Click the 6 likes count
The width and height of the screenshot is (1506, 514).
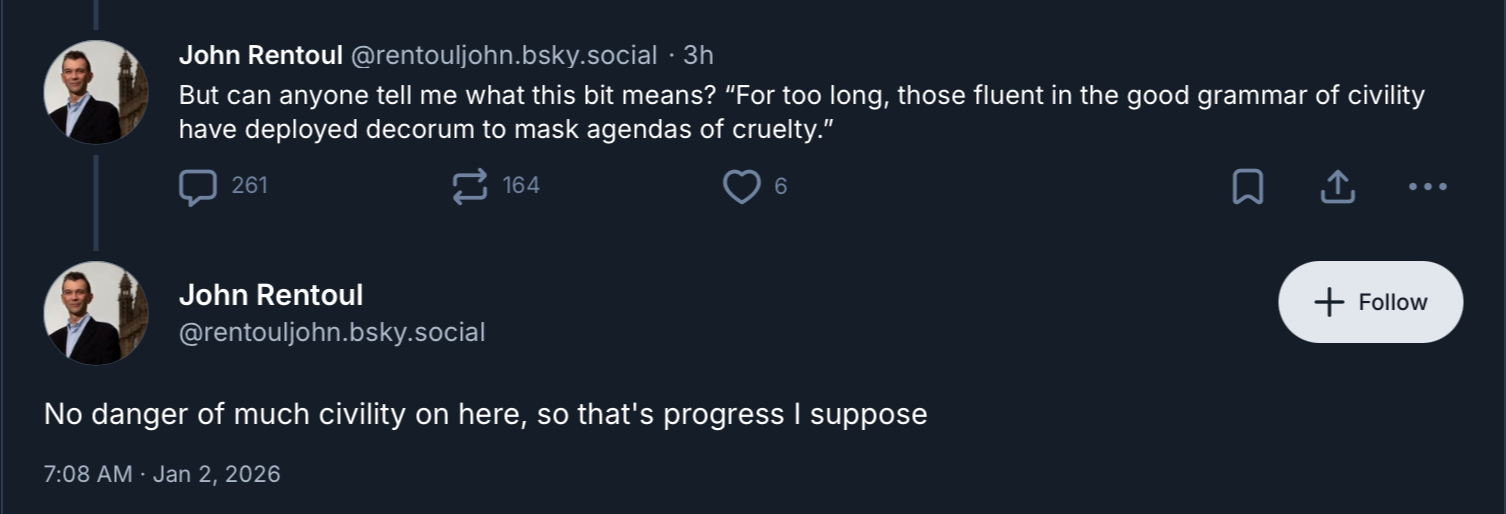coord(781,186)
